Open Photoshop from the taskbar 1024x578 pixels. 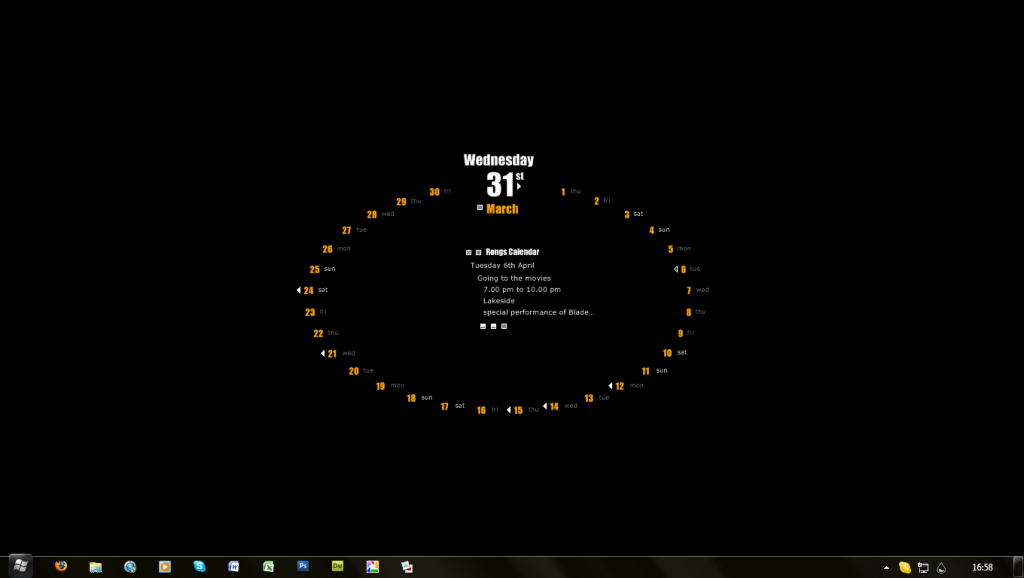coord(303,566)
